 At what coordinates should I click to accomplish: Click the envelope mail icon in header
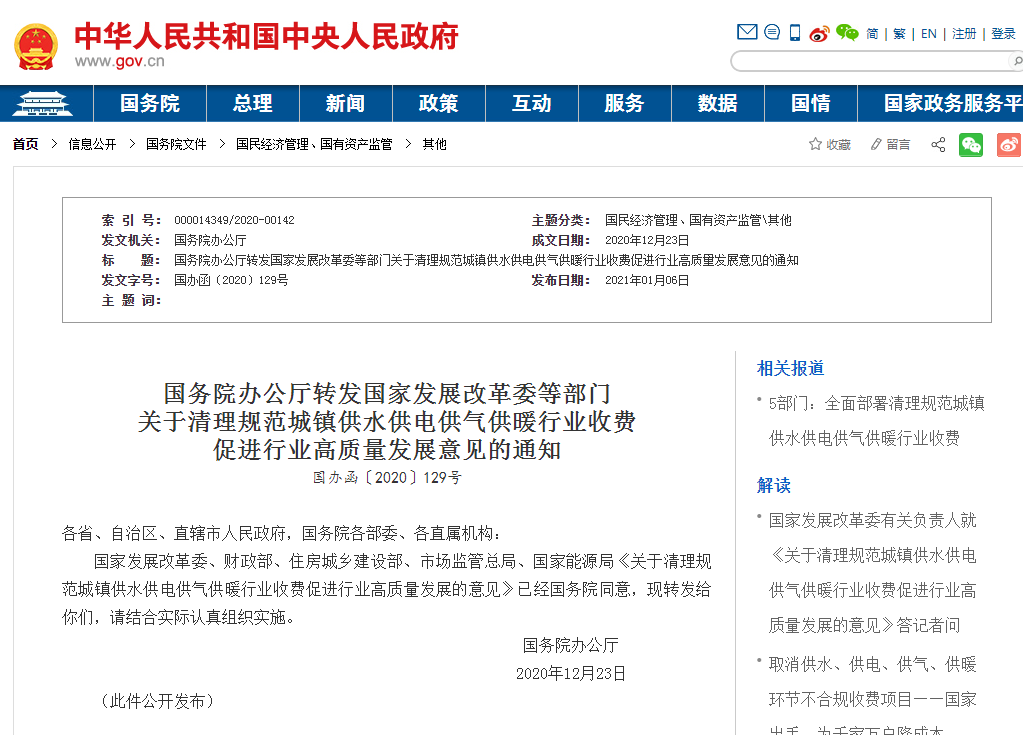pos(747,32)
